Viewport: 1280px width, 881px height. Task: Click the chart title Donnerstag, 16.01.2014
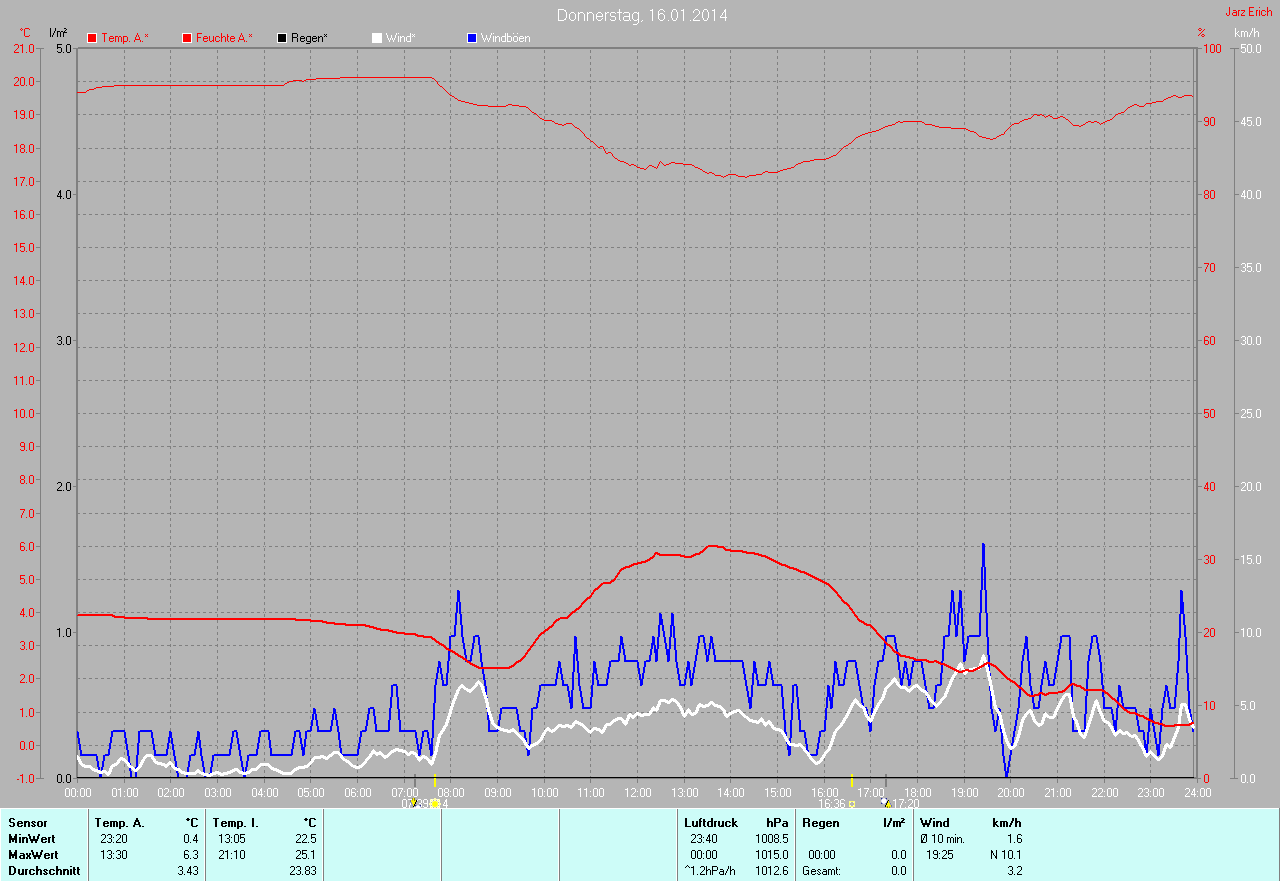642,15
